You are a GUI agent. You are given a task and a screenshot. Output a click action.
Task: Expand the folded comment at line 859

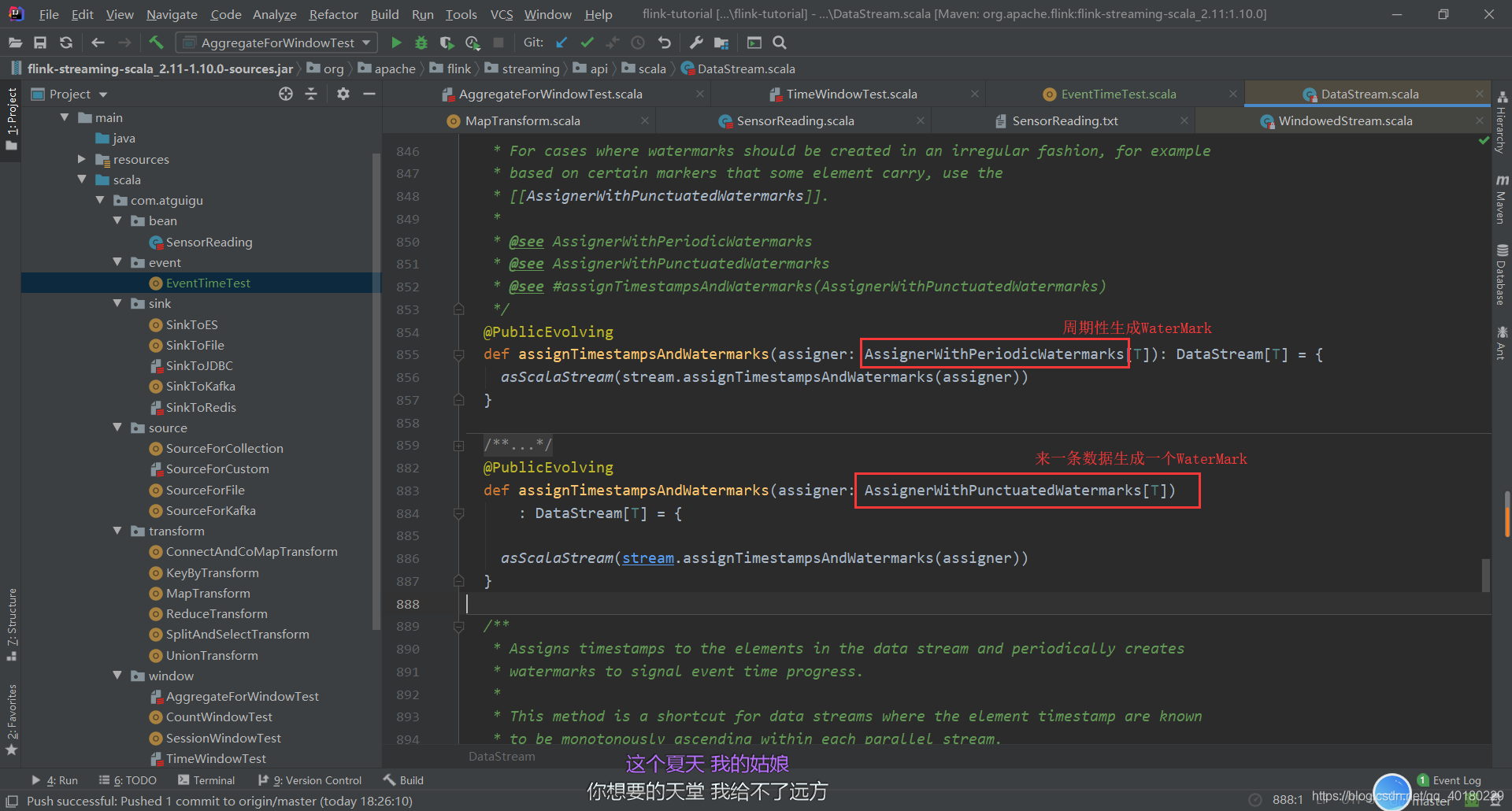[x=458, y=446]
